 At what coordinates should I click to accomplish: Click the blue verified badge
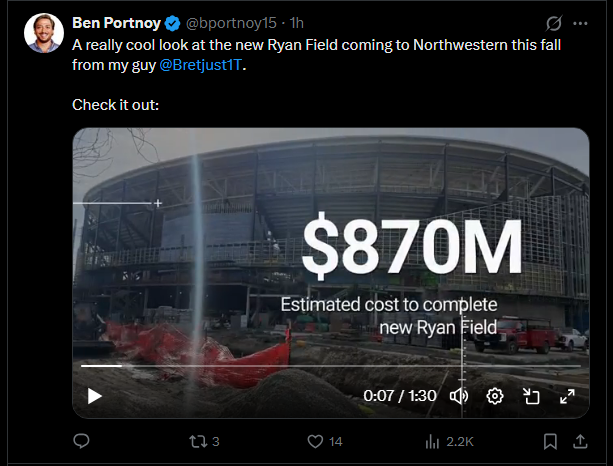(x=172, y=23)
